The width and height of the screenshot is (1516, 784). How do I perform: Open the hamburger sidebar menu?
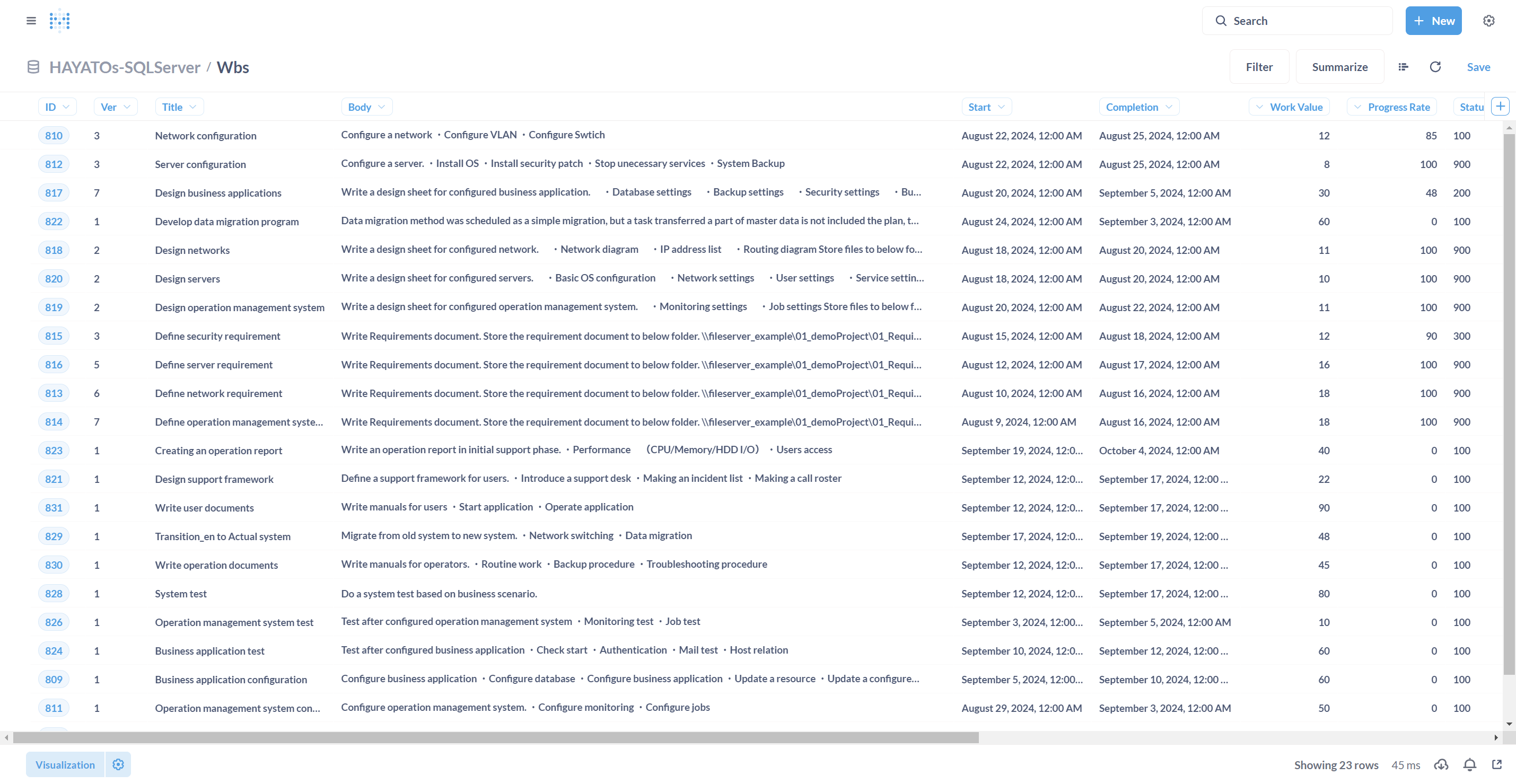tap(31, 21)
